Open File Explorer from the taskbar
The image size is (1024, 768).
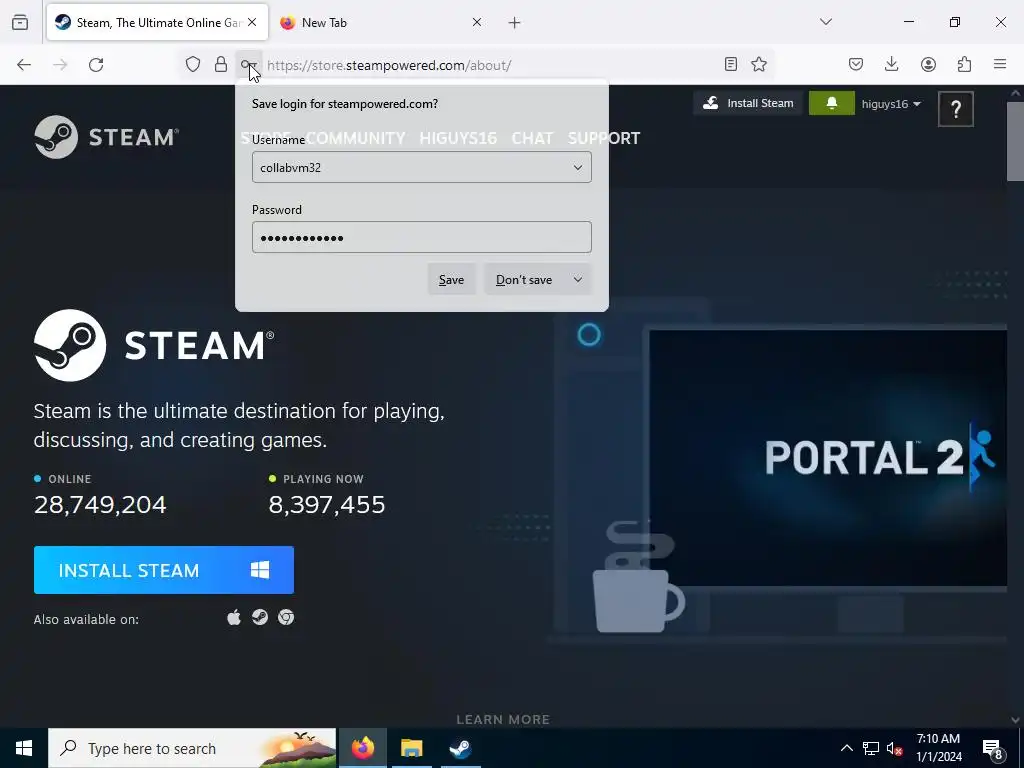pos(411,748)
